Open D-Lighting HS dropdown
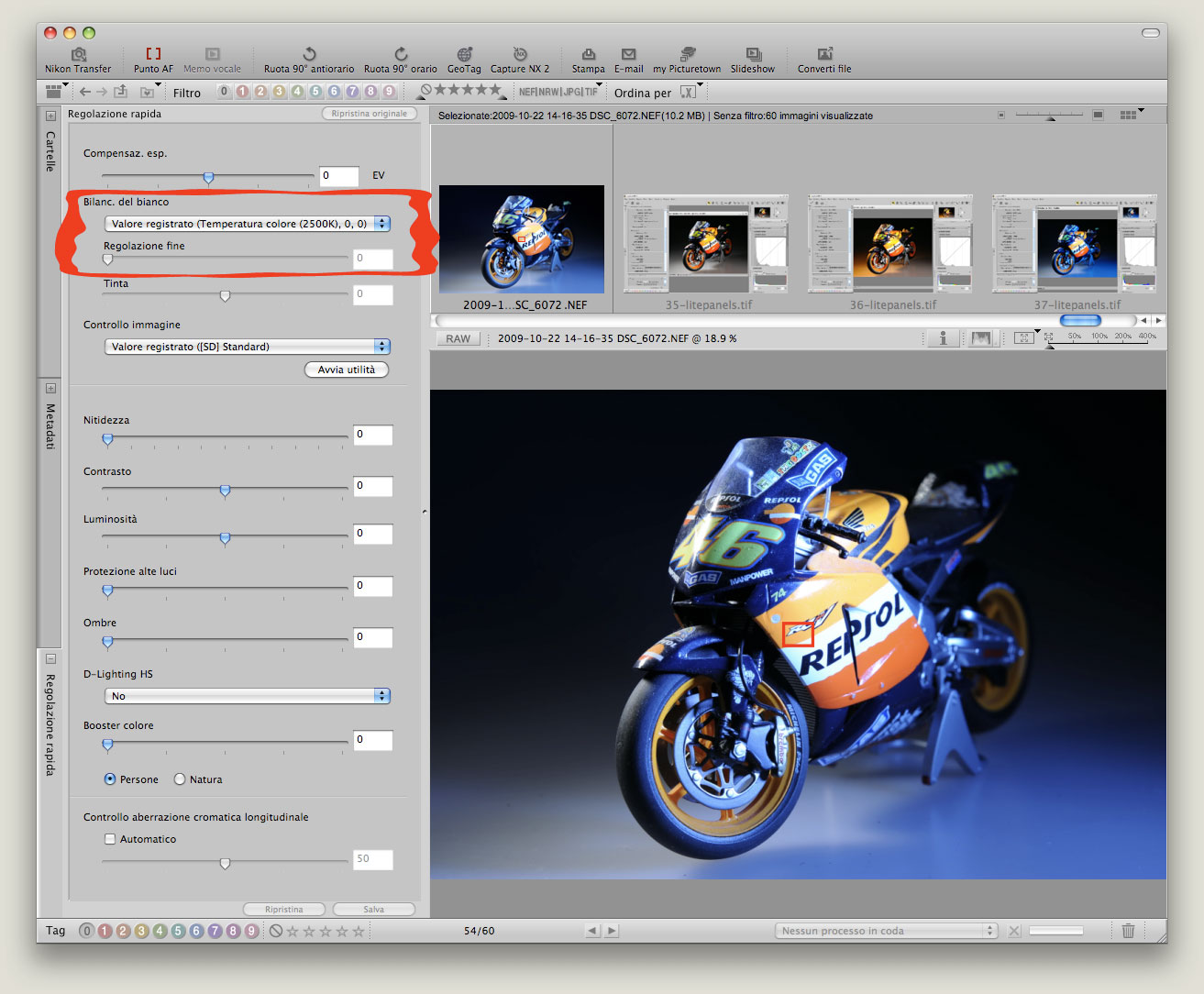The width and height of the screenshot is (1204, 994). coord(248,696)
